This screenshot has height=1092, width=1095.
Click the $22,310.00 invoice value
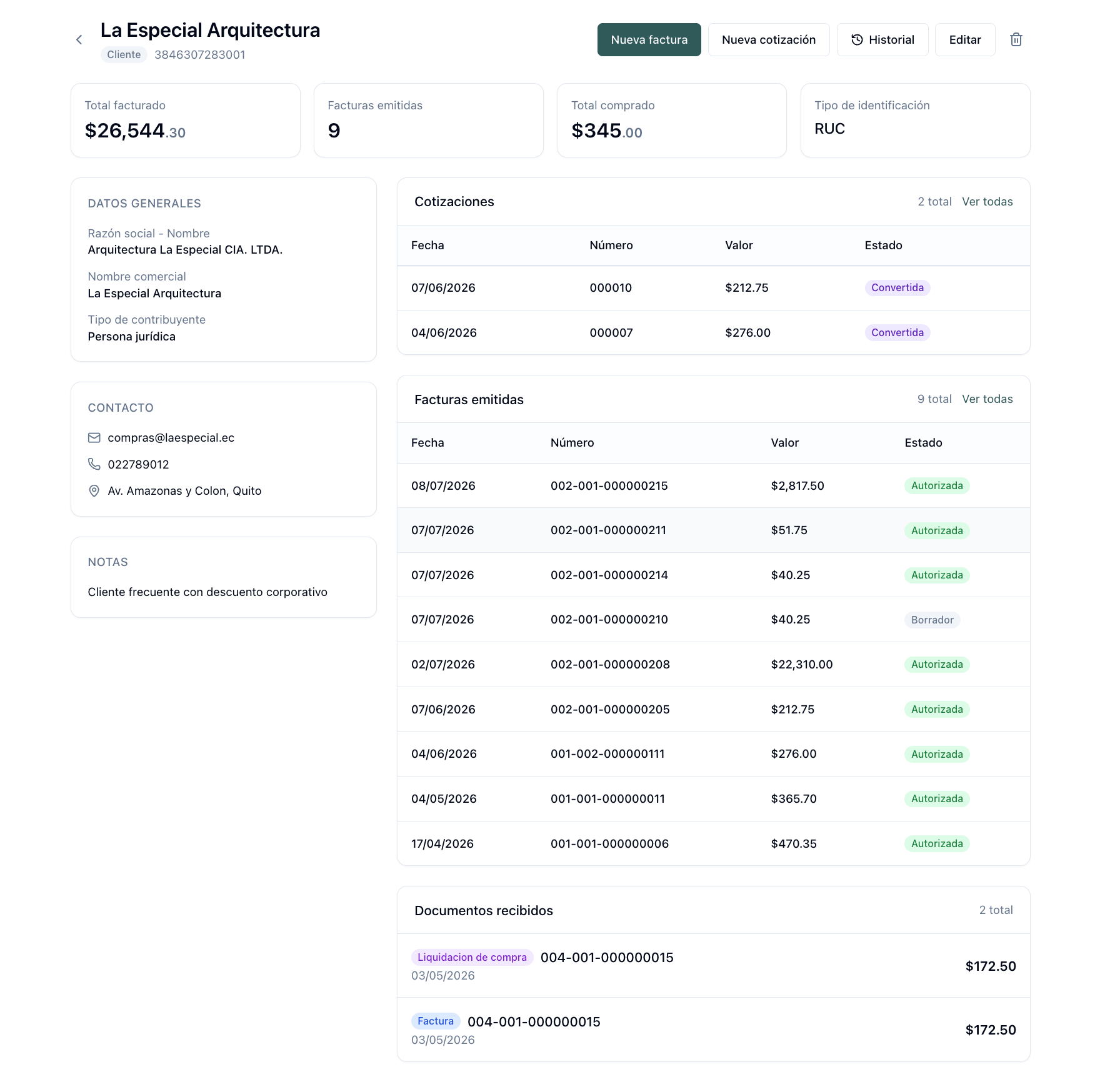point(802,665)
